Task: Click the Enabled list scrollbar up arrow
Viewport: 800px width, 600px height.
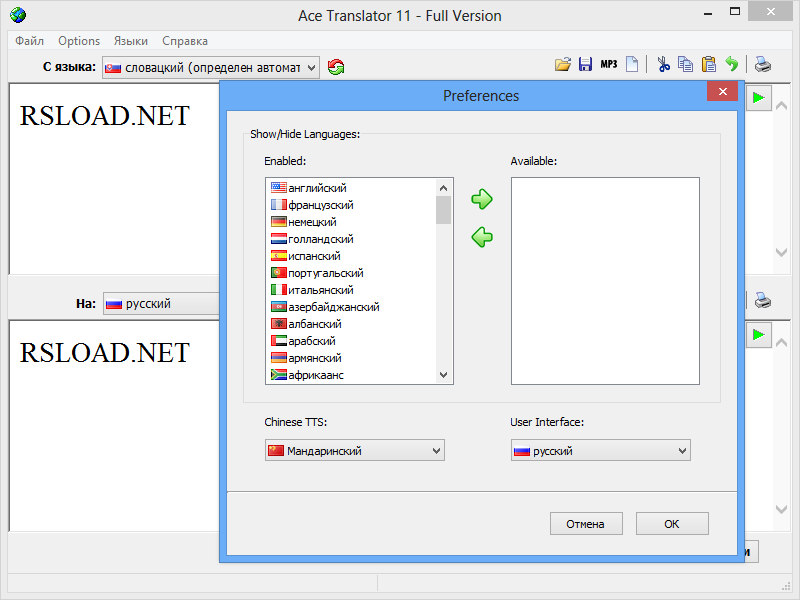Action: click(x=443, y=188)
